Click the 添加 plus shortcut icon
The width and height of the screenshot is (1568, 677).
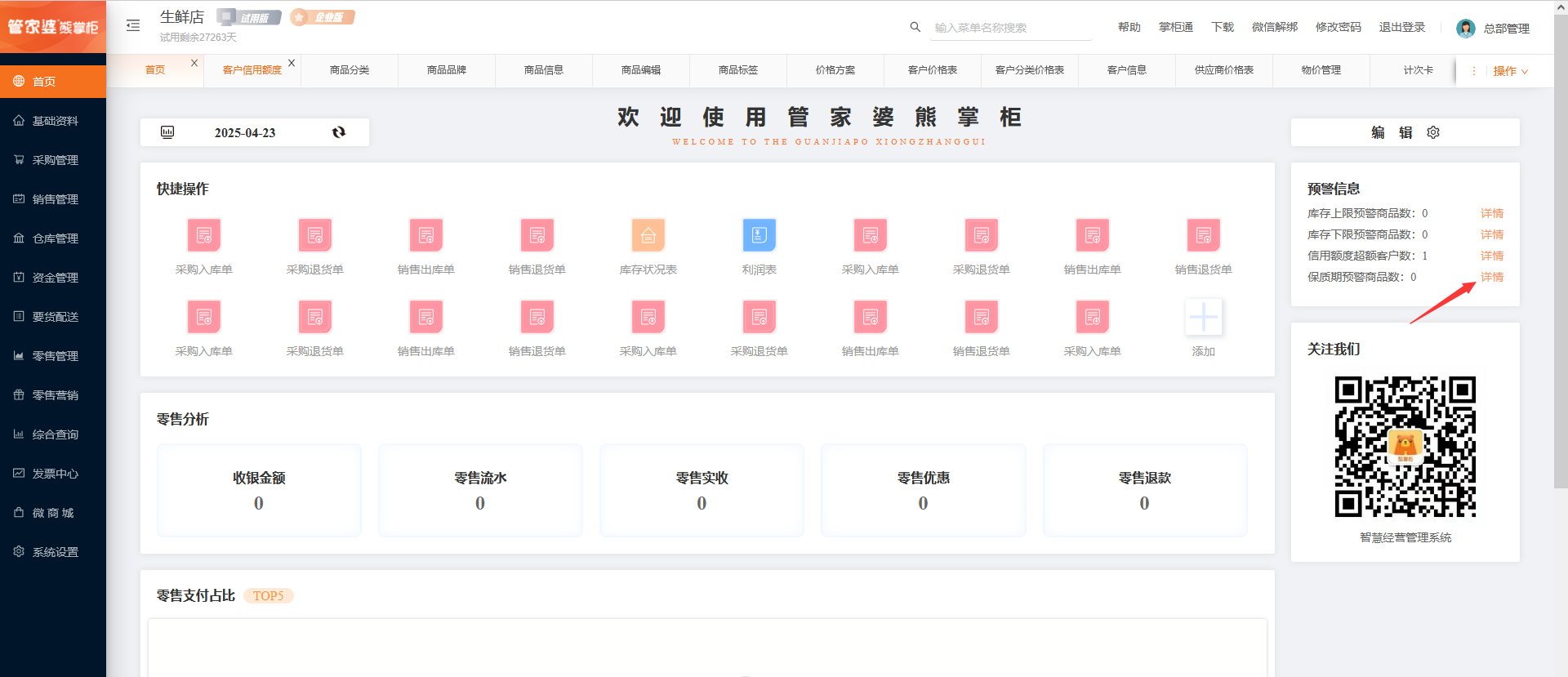click(1204, 317)
